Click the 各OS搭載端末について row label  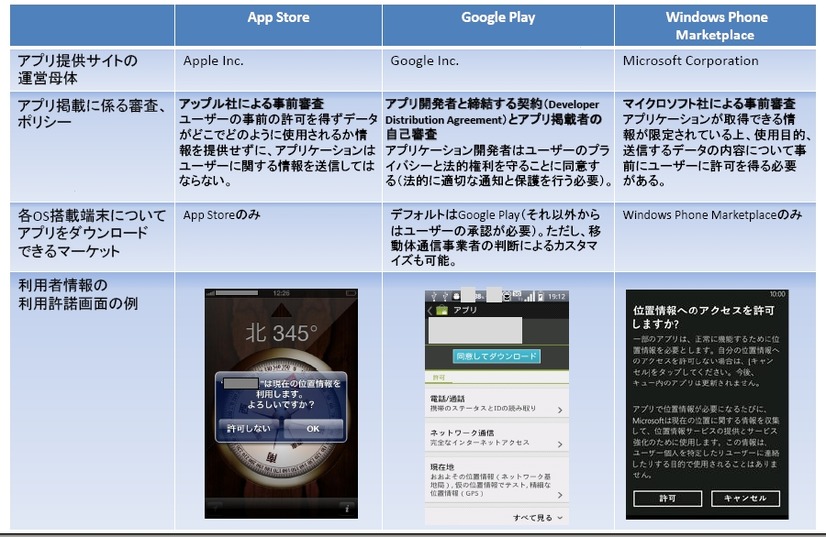coord(92,233)
